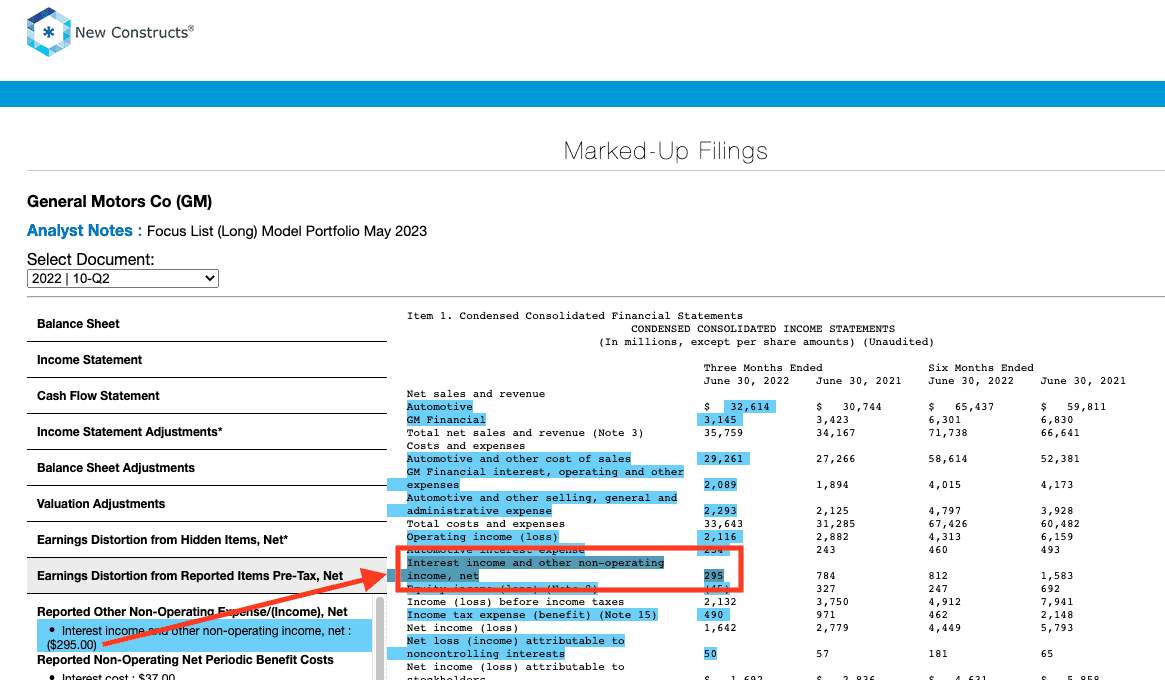Click the Marked-Up Filings page title

[x=666, y=151]
